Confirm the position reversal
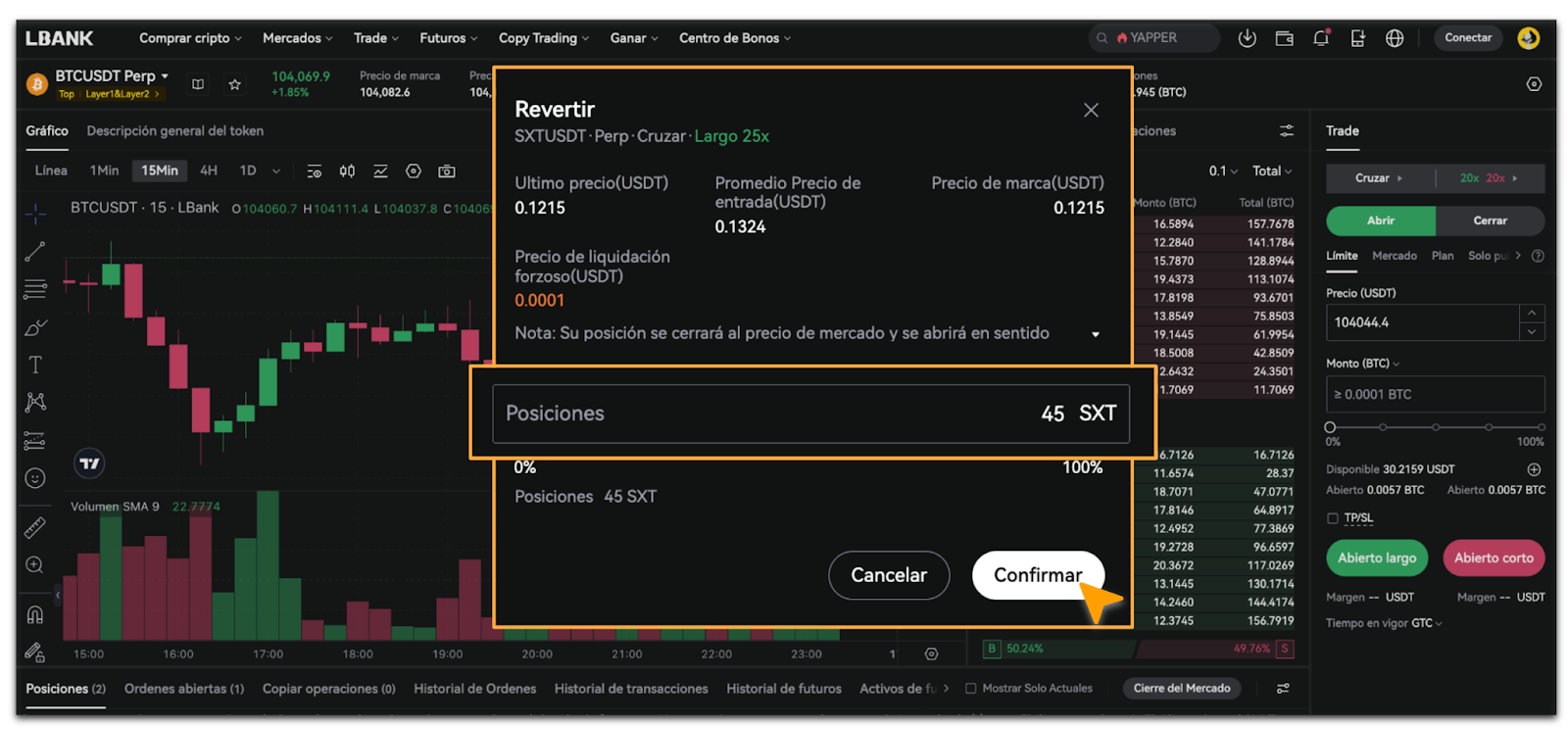The height and width of the screenshot is (729, 1568). point(1038,575)
